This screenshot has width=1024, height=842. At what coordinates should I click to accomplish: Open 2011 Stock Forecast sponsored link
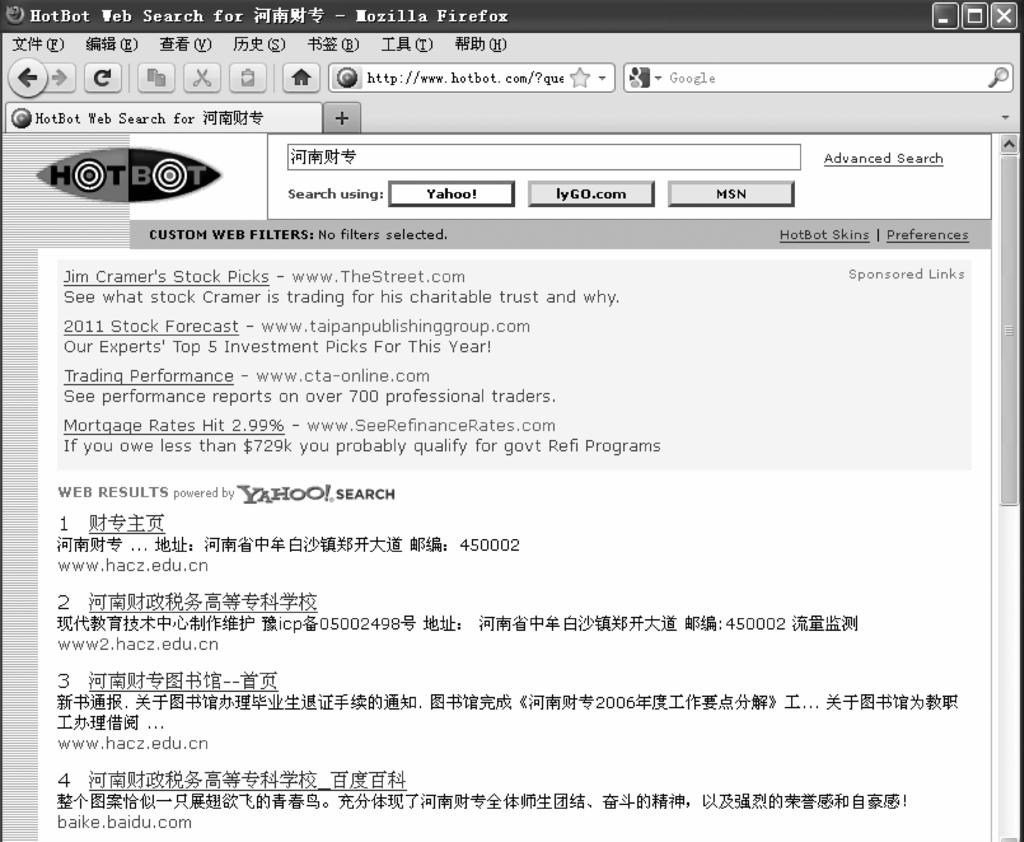coord(151,327)
